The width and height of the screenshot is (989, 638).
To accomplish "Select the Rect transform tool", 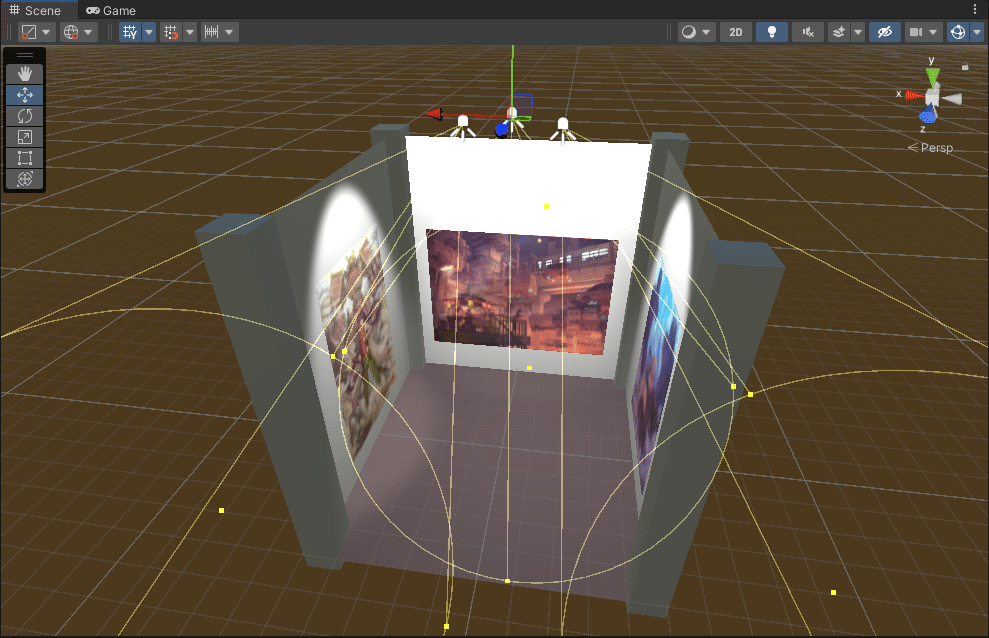I will 25,158.
